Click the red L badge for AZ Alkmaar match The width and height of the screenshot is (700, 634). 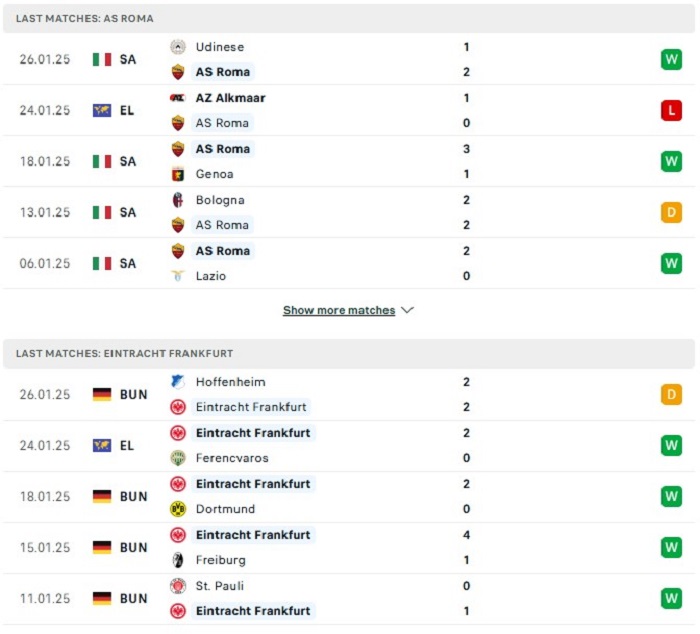pyautogui.click(x=671, y=110)
